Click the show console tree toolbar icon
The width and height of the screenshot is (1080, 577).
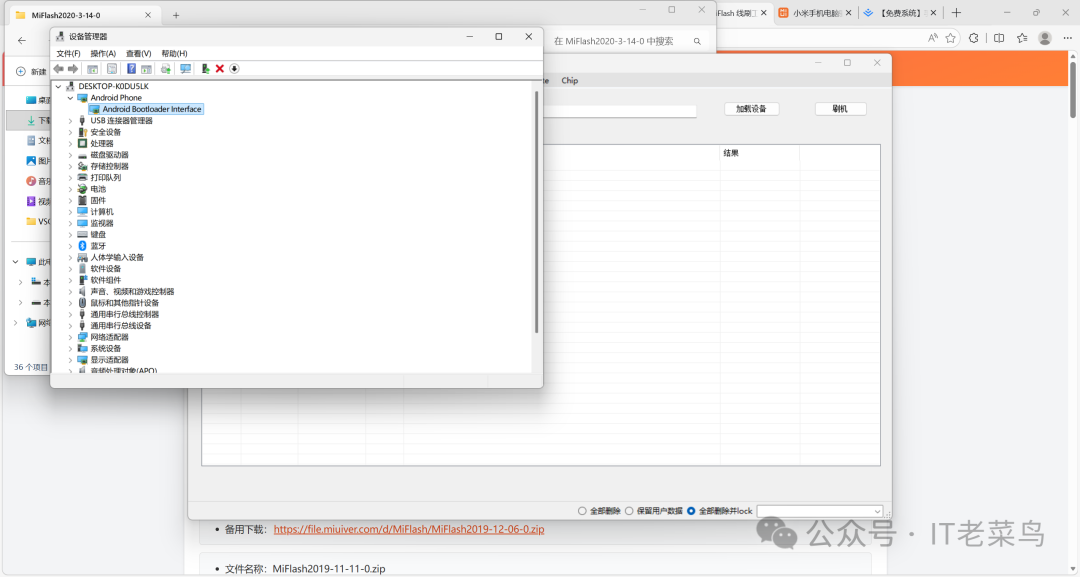point(92,68)
